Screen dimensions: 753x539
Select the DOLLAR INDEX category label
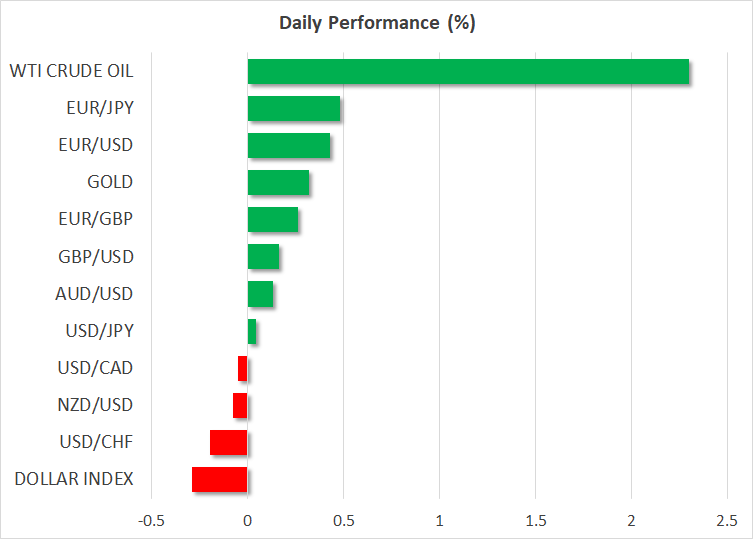[74, 479]
